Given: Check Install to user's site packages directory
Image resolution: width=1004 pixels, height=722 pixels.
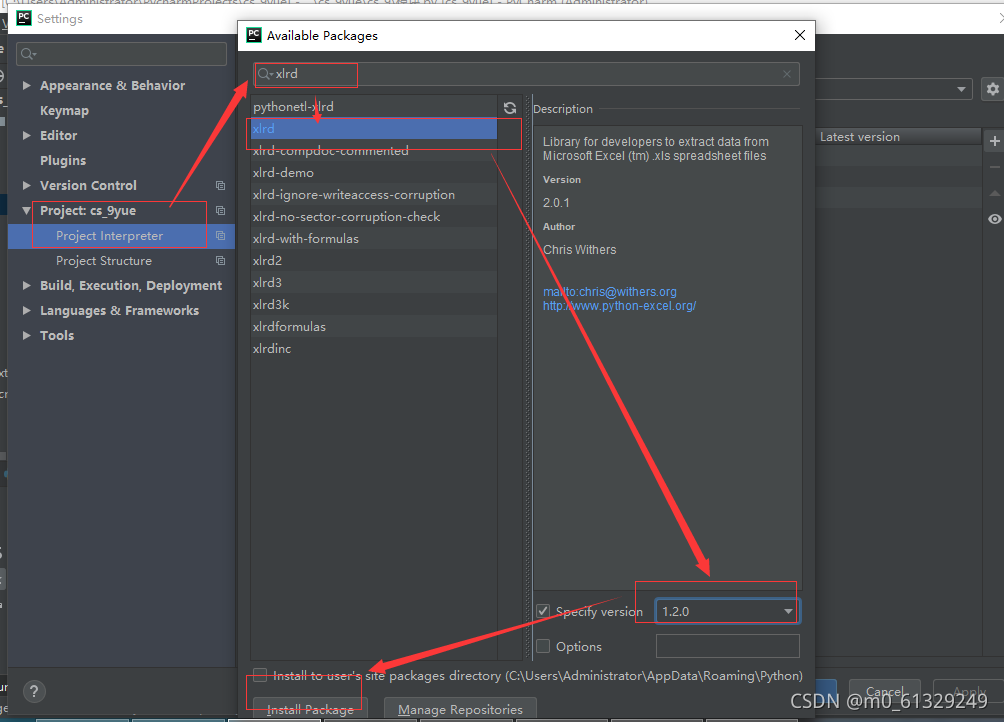Looking at the screenshot, I should point(259,675).
